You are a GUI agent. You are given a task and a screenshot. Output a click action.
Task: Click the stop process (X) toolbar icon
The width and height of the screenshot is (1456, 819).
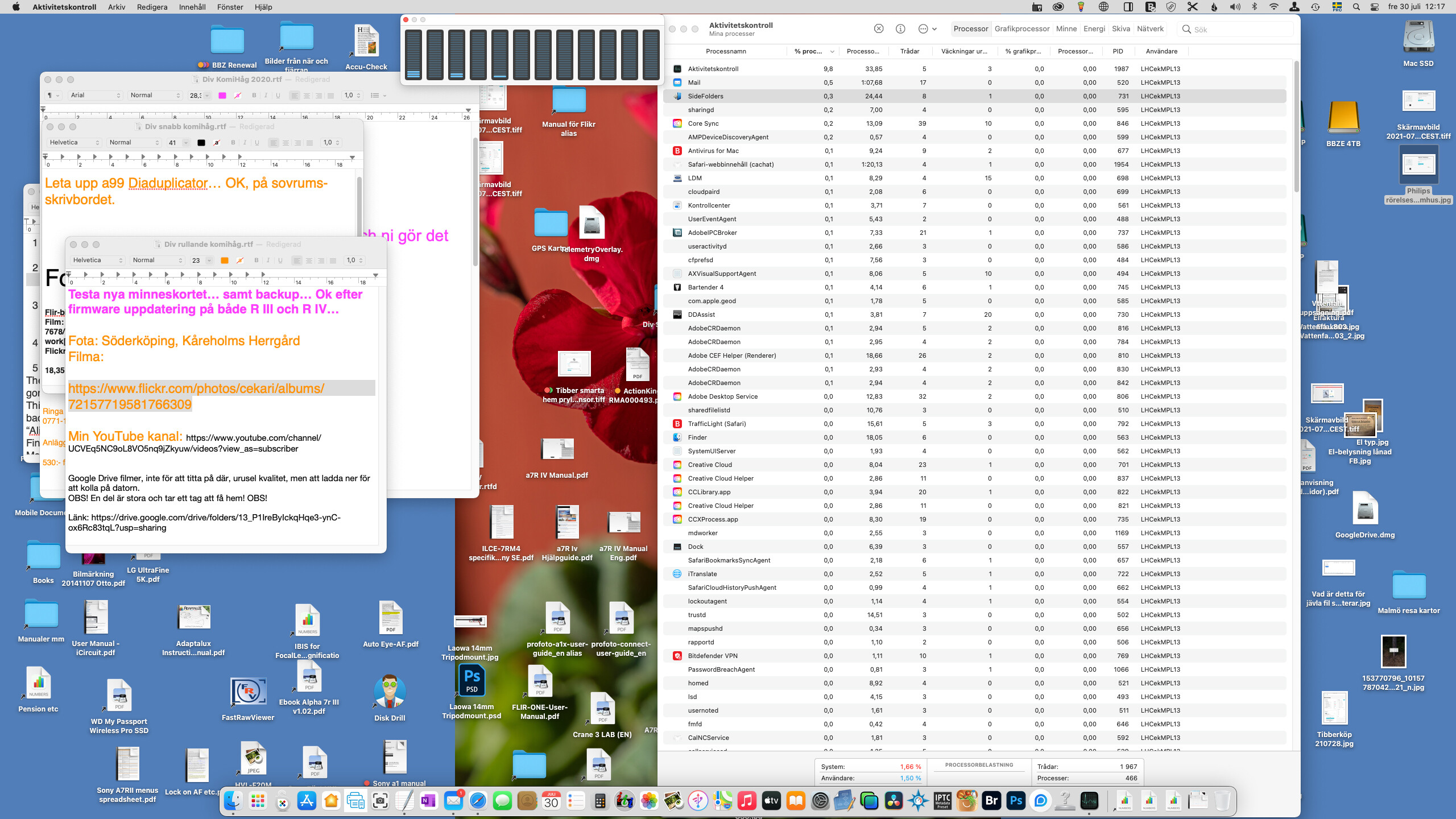(879, 29)
